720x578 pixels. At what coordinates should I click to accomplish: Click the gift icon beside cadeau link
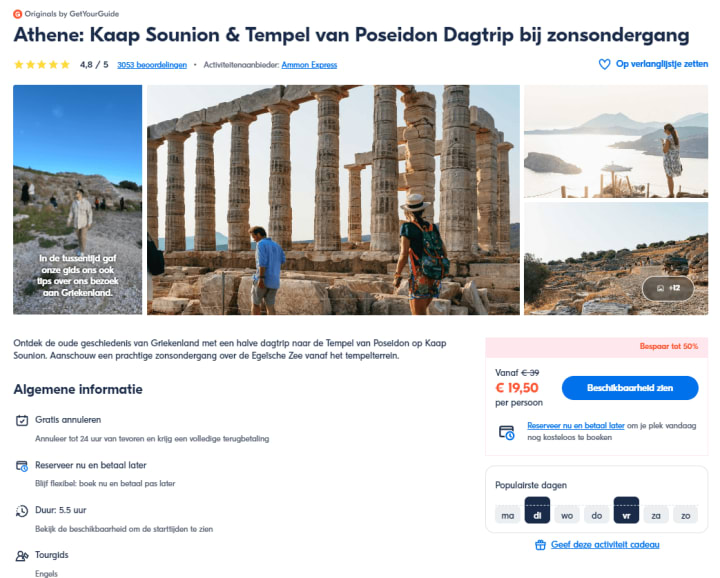click(x=540, y=545)
